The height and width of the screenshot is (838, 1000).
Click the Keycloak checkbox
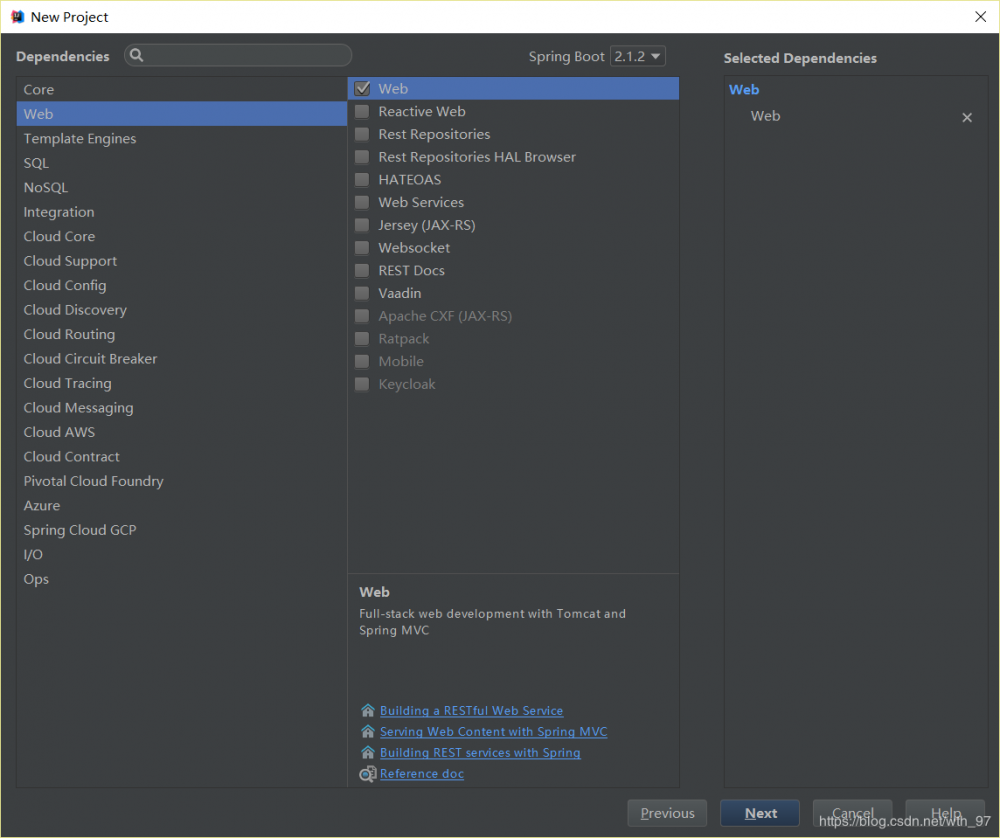(x=362, y=384)
